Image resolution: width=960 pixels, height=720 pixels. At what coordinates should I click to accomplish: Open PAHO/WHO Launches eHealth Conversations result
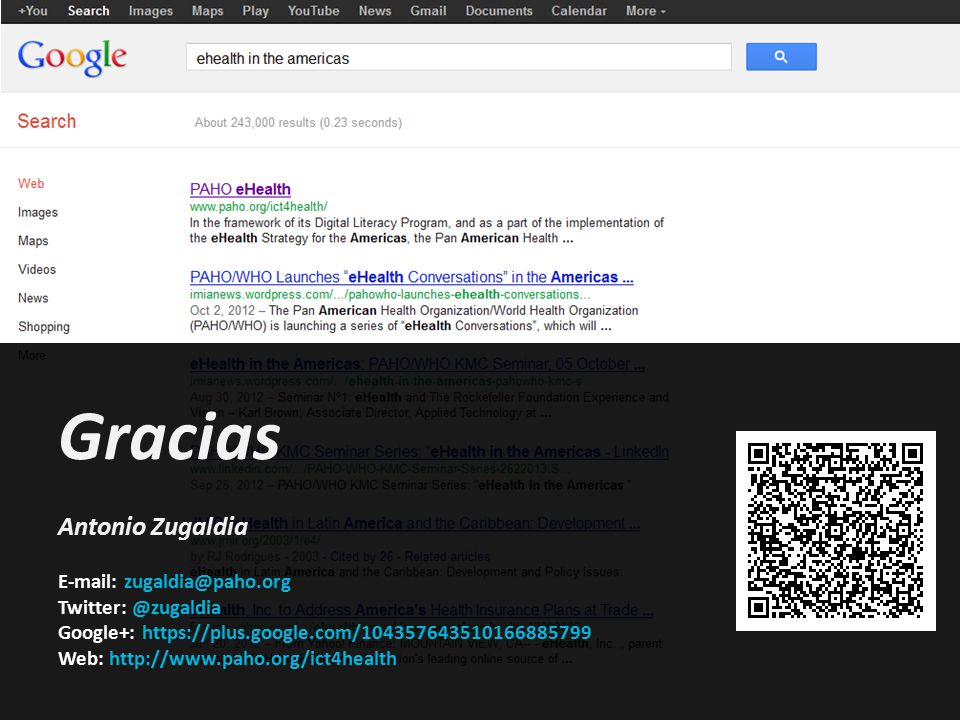411,277
